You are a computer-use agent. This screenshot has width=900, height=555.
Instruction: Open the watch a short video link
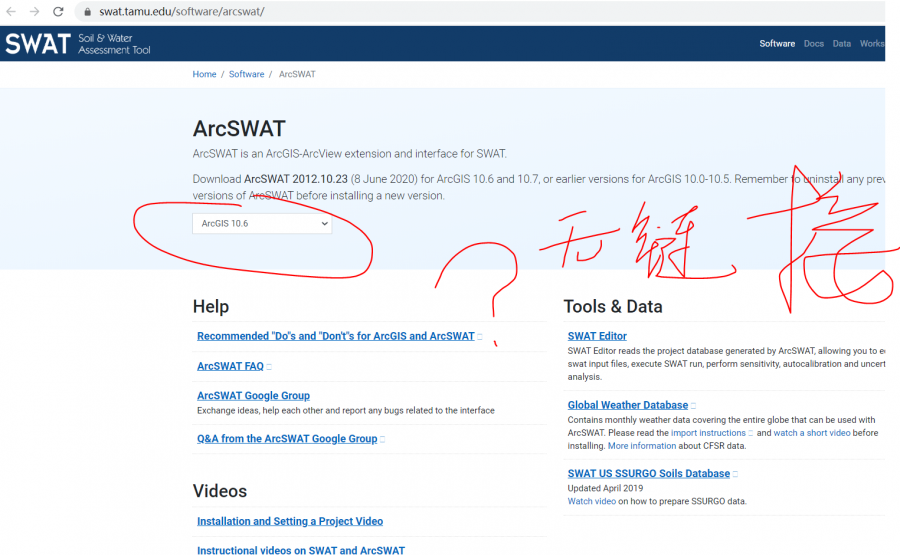(812, 433)
